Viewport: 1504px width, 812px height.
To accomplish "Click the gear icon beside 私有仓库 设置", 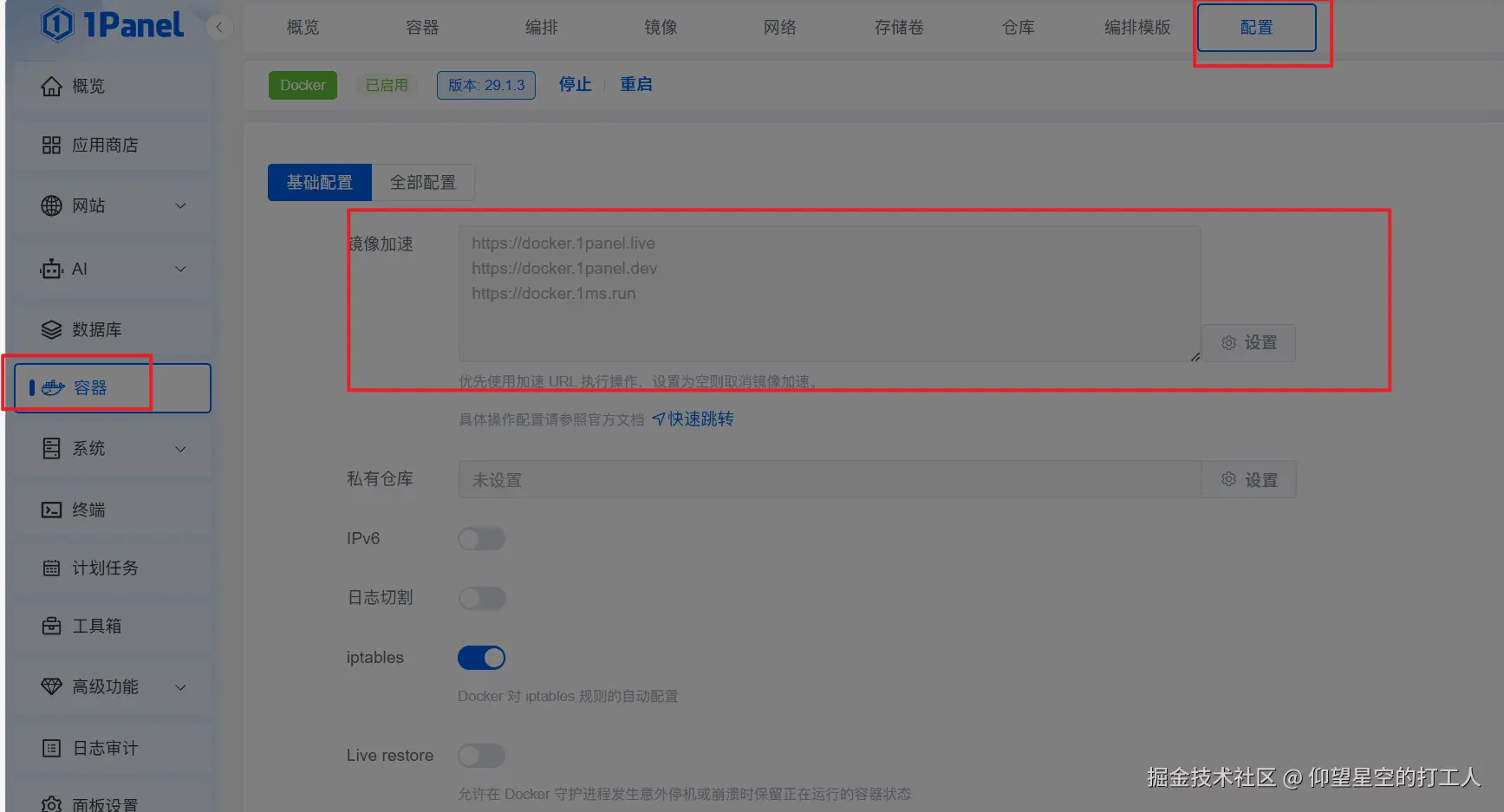I will (x=1229, y=479).
